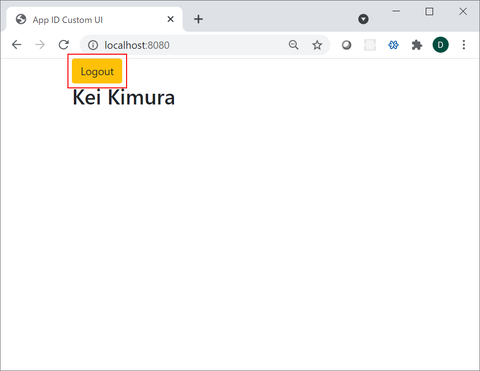
Task: Bookmark this page with the star
Action: point(317,45)
